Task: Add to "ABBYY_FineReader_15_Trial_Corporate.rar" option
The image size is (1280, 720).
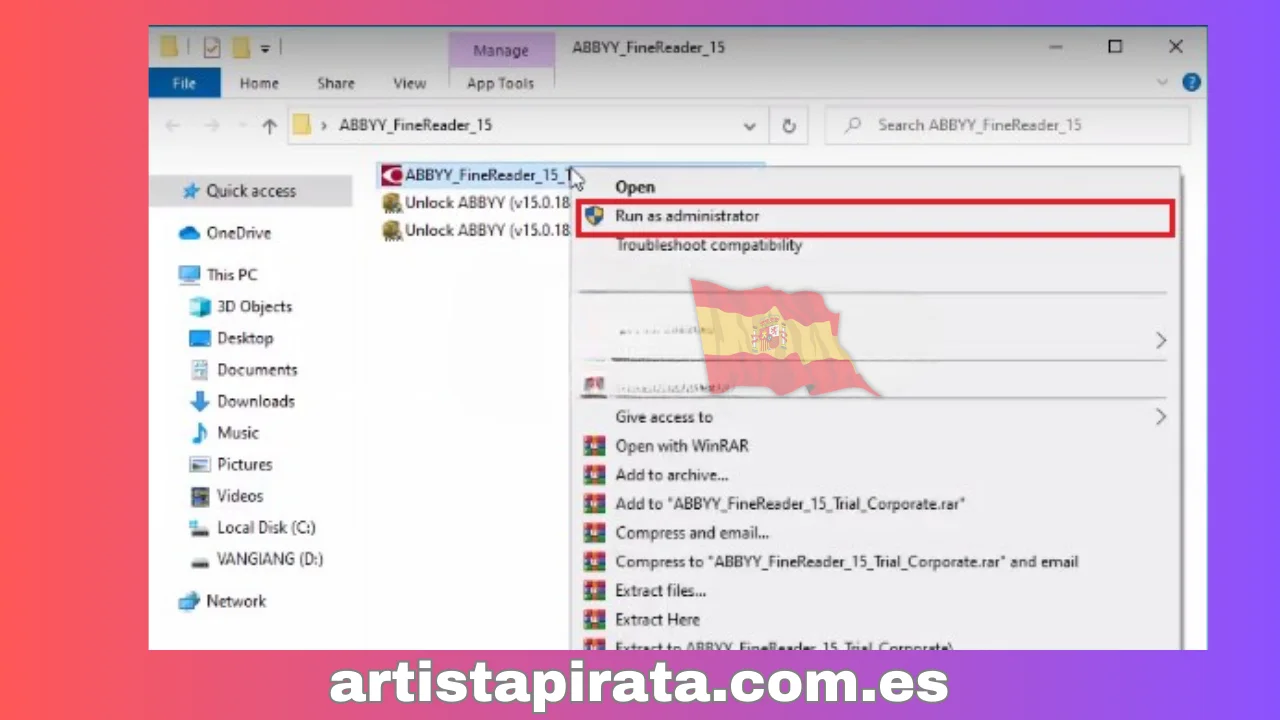Action: (790, 504)
